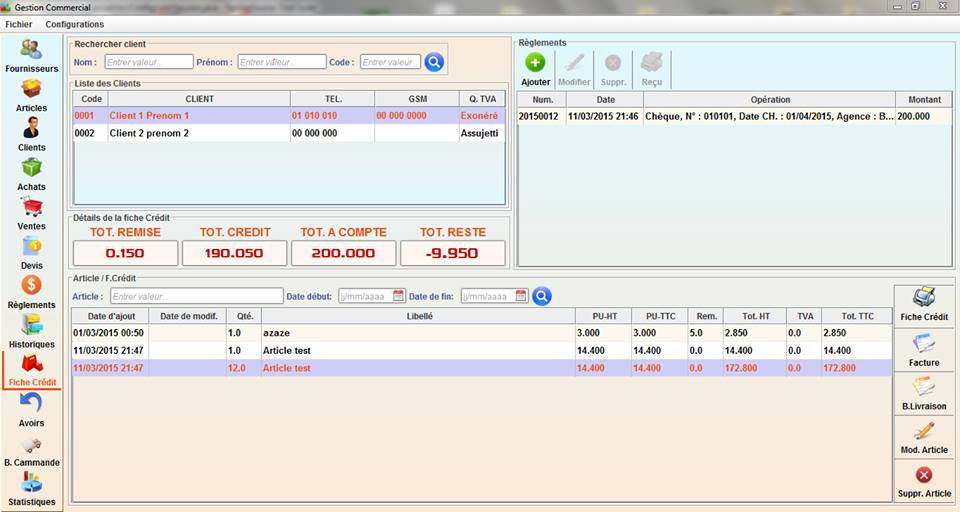Click the green Ajouter règlement icon
The image size is (960, 512).
[x=536, y=63]
